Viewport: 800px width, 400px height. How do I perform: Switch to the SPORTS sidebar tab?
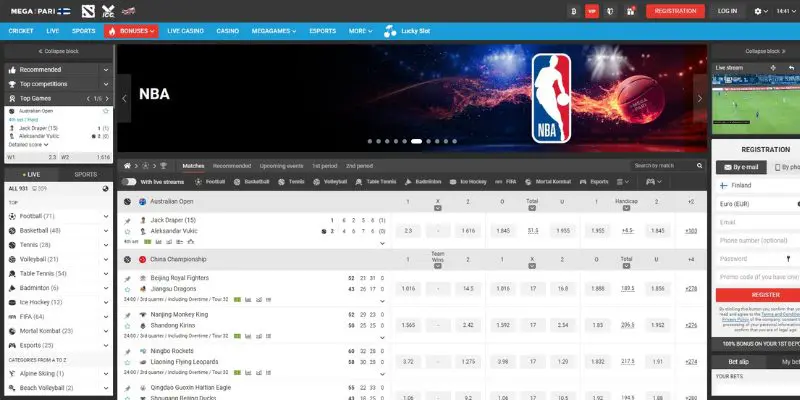(x=86, y=174)
